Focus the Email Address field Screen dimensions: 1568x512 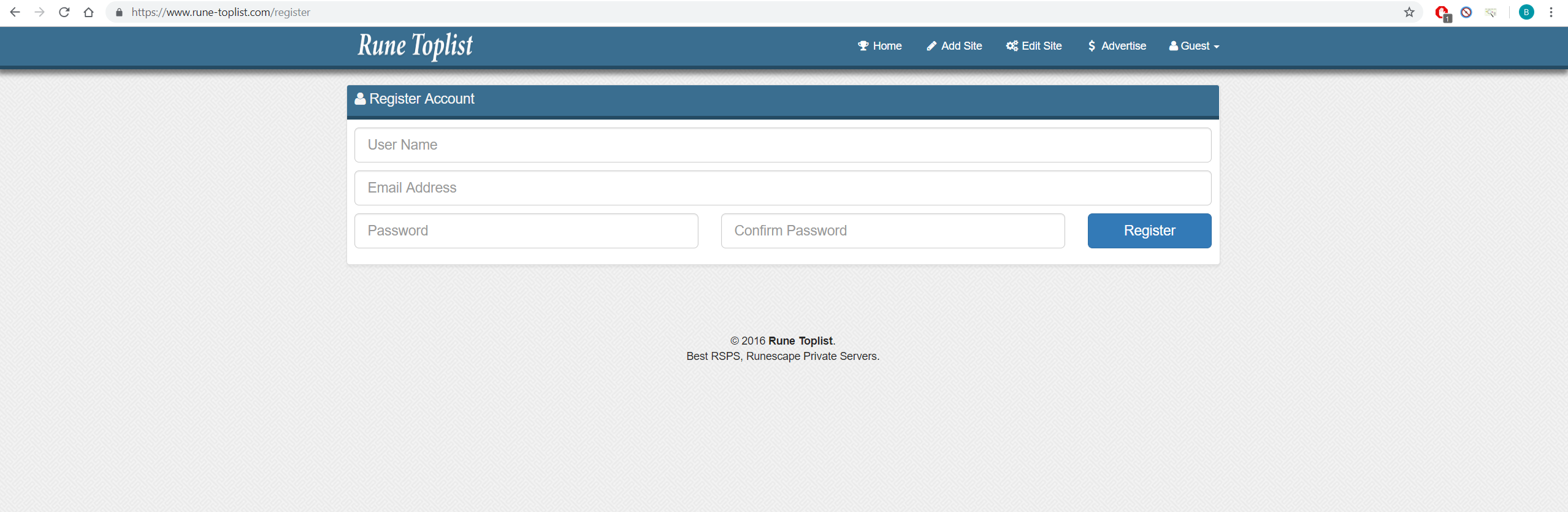point(782,188)
